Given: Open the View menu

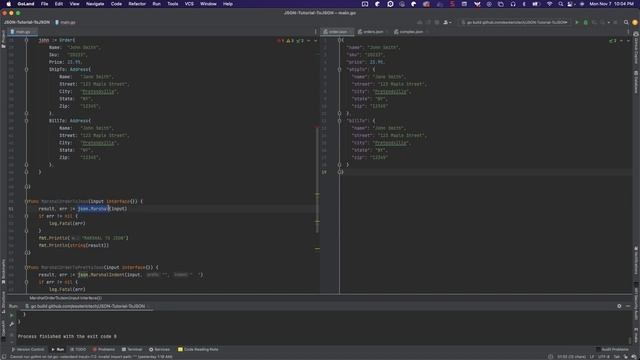Looking at the screenshot, I should 74,4.
